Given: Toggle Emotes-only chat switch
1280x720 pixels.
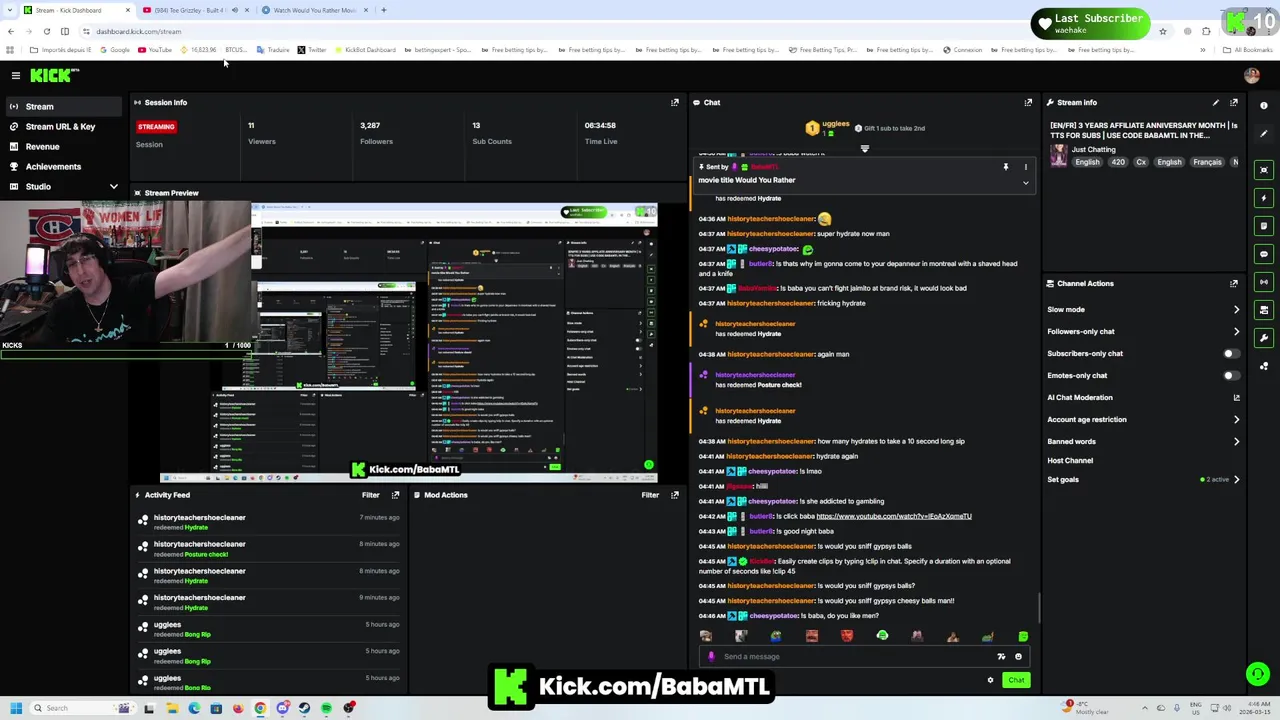Looking at the screenshot, I should click(1231, 375).
